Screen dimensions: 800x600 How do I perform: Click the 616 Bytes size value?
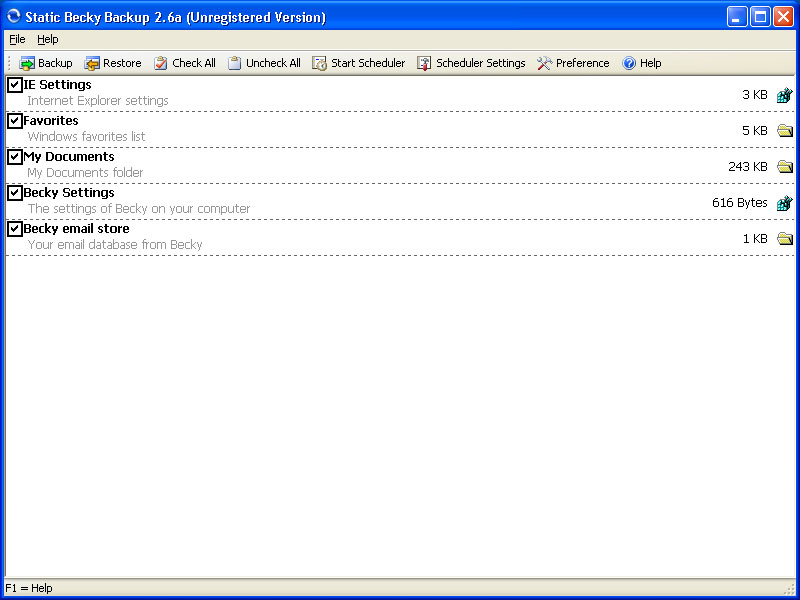(x=740, y=203)
